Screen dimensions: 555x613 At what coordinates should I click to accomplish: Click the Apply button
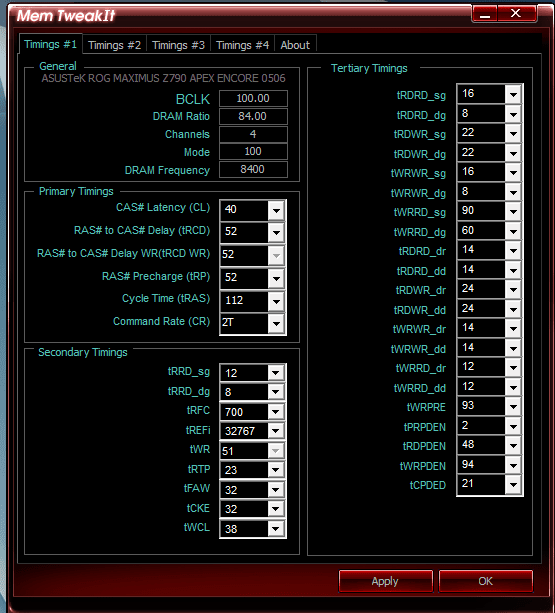(385, 581)
